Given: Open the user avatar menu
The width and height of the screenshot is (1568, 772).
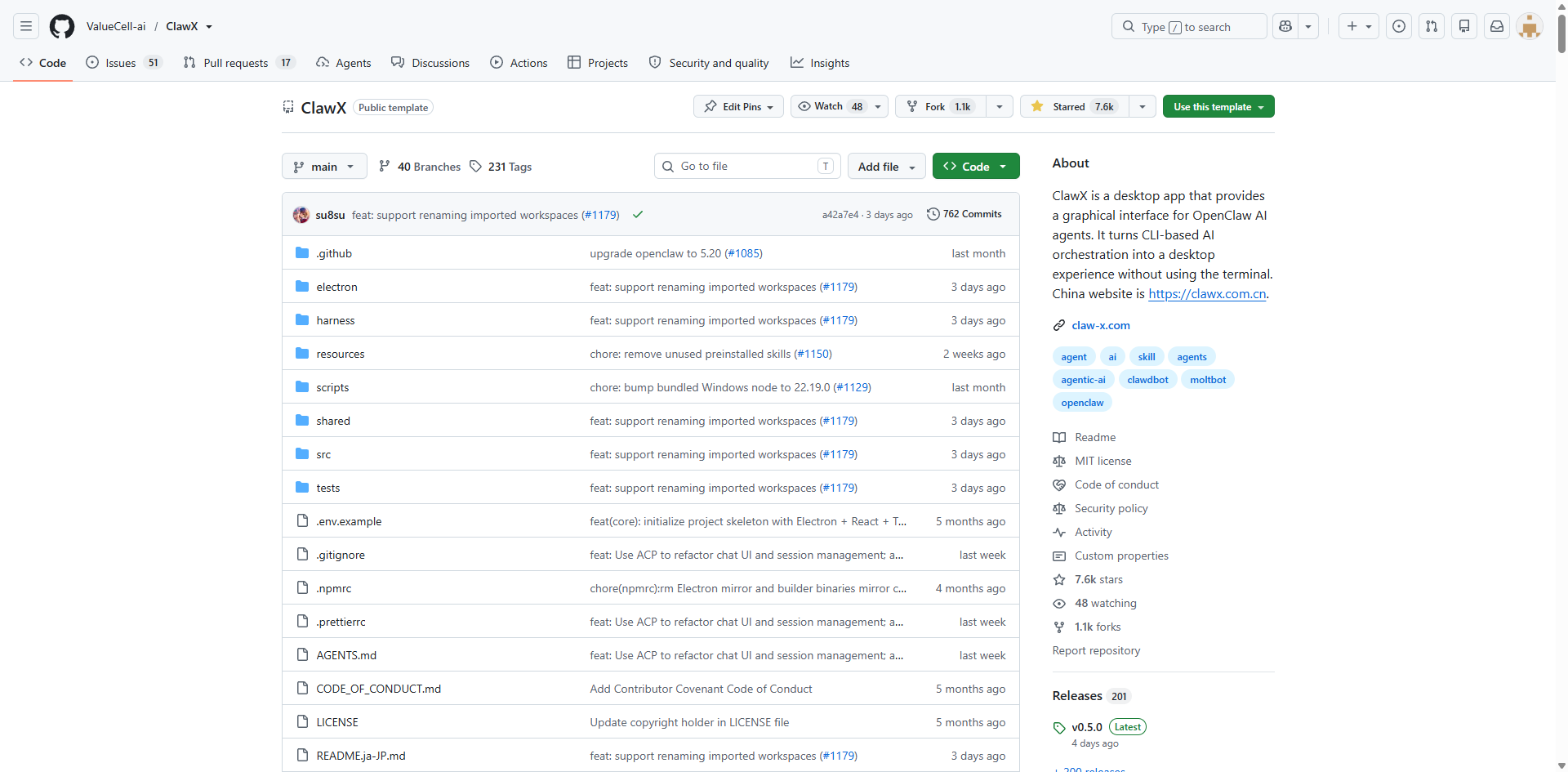Looking at the screenshot, I should pos(1530,26).
